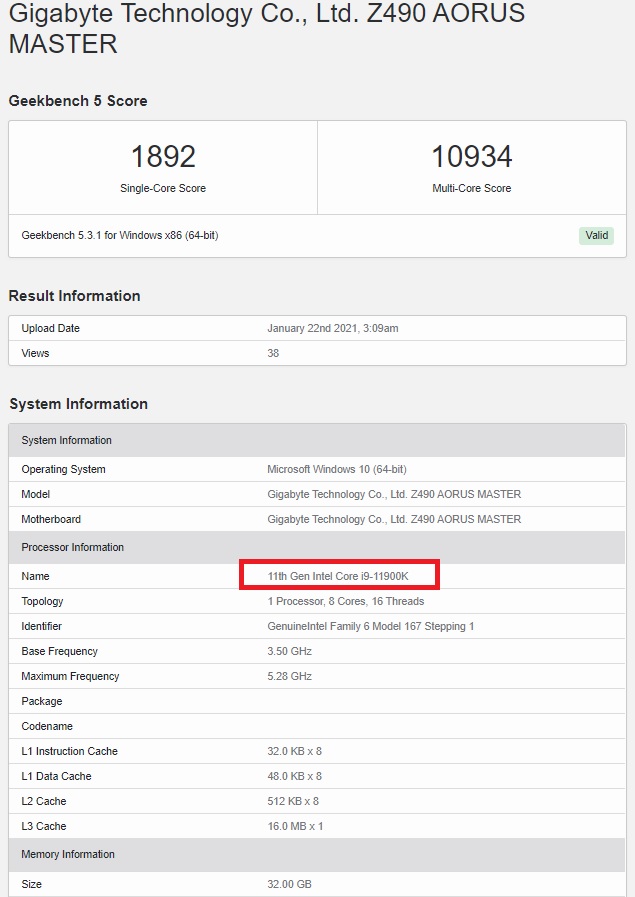This screenshot has height=897, width=635.
Task: Click the green Valid badge
Action: [x=596, y=236]
